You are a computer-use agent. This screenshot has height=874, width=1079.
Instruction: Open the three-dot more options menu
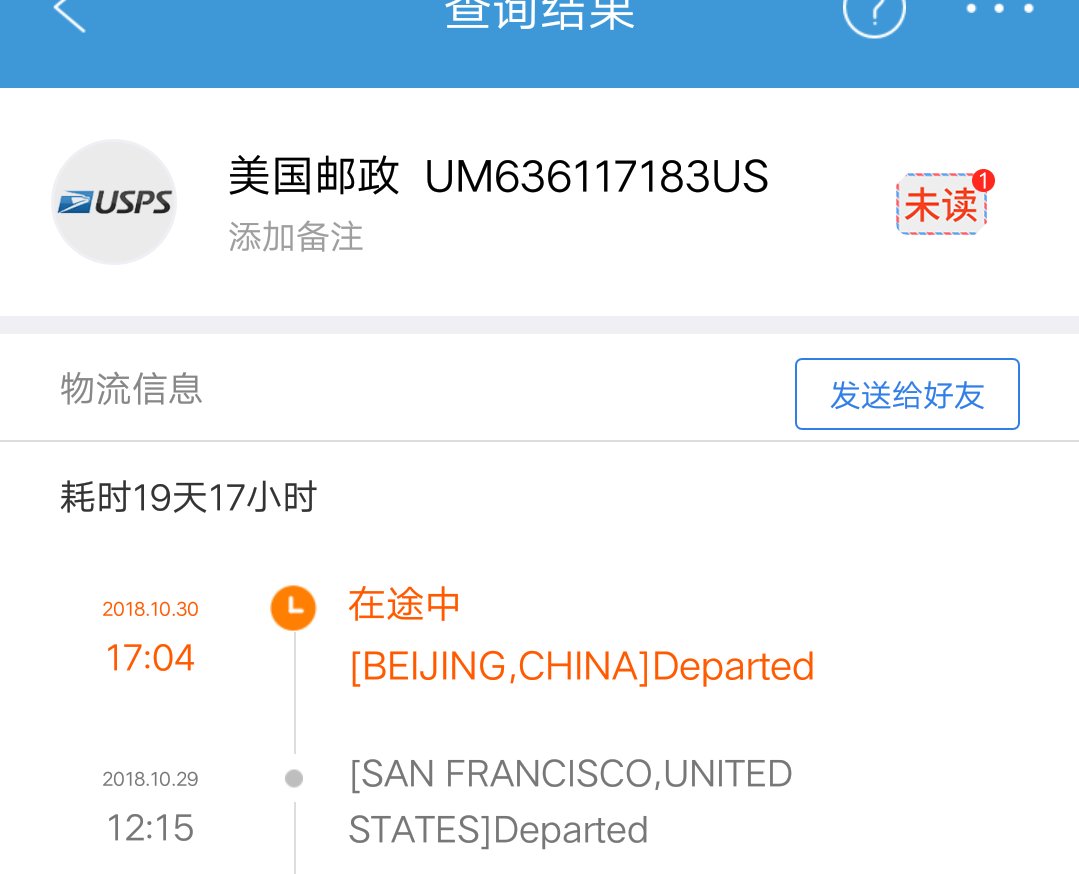(x=999, y=9)
